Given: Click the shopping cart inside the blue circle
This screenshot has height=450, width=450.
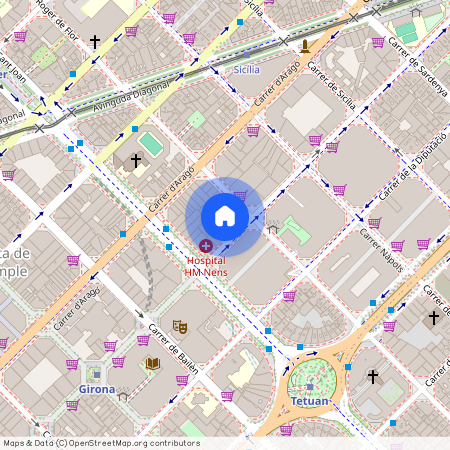Looking at the screenshot, I should [x=240, y=196].
